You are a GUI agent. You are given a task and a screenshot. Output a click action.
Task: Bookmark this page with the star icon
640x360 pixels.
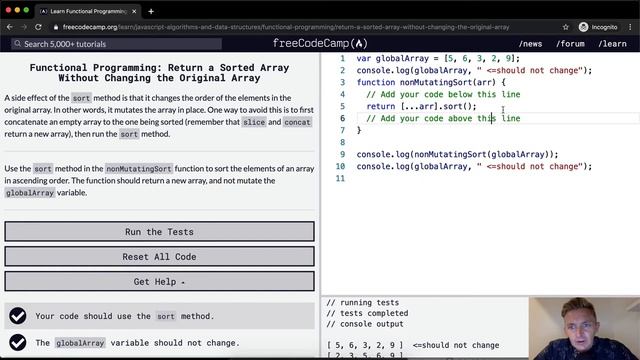tap(565, 27)
